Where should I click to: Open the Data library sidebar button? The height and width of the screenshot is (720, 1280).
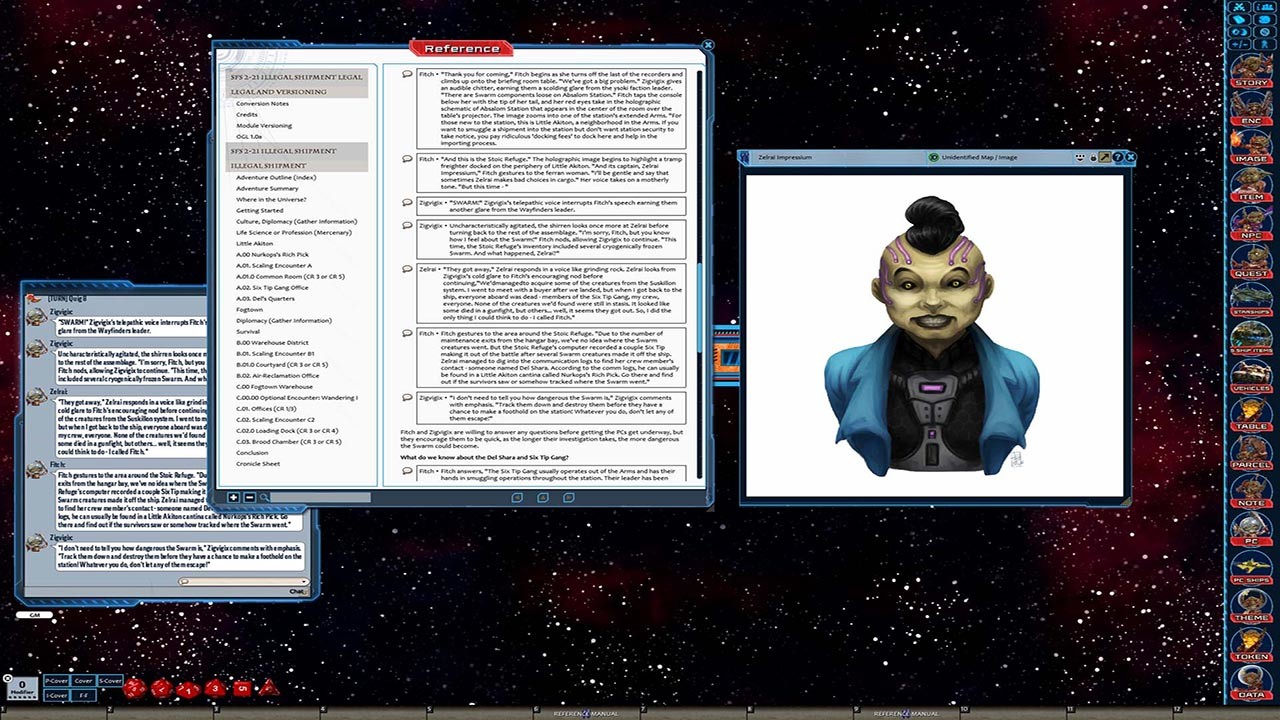coord(1251,683)
